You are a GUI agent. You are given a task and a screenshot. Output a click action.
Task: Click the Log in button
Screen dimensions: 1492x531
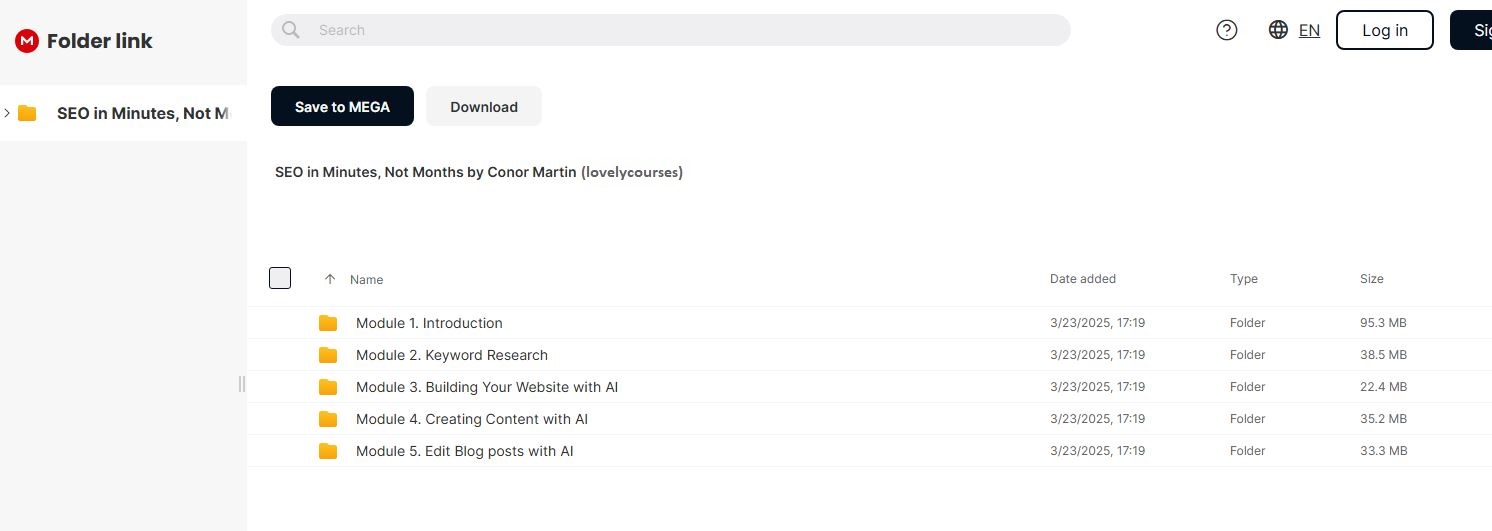click(1384, 30)
